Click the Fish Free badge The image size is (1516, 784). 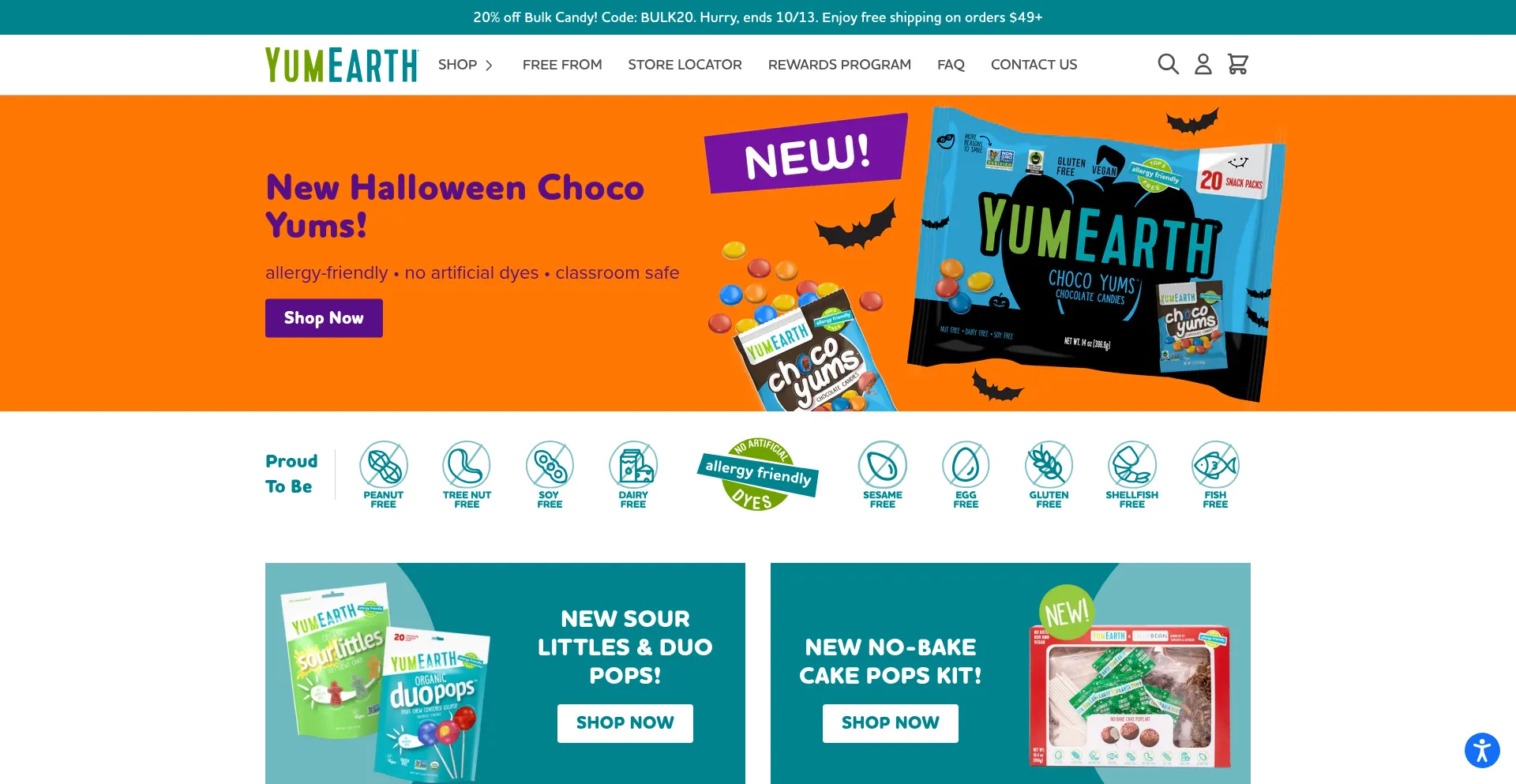click(1215, 475)
